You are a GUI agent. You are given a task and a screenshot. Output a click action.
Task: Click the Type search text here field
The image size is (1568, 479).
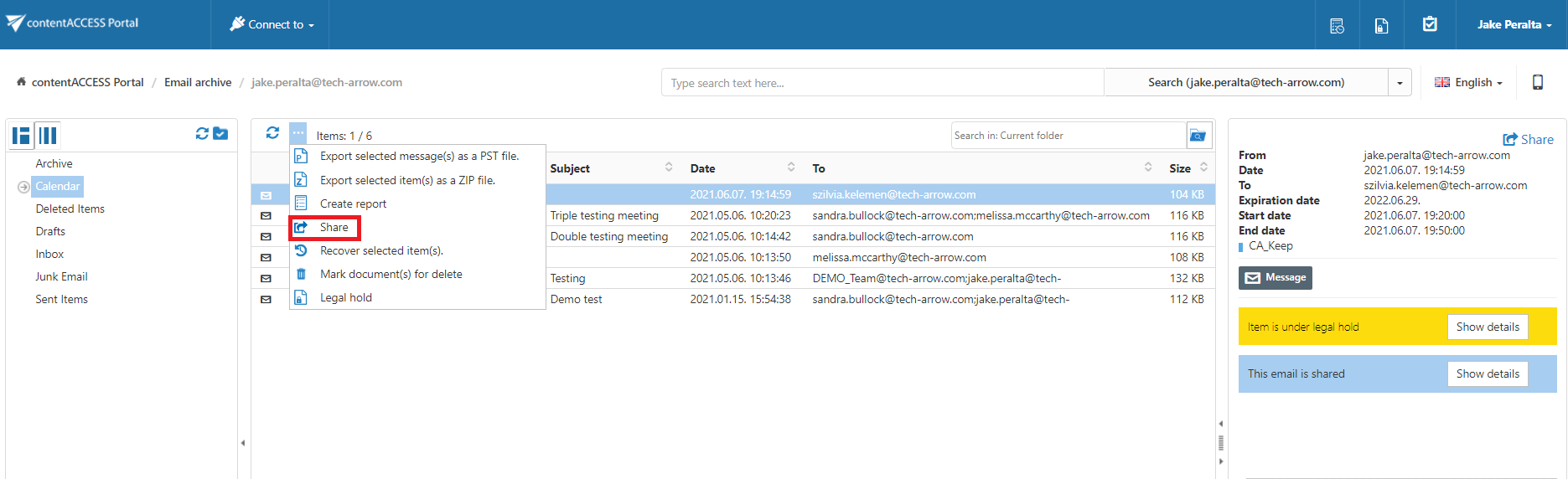(882, 83)
